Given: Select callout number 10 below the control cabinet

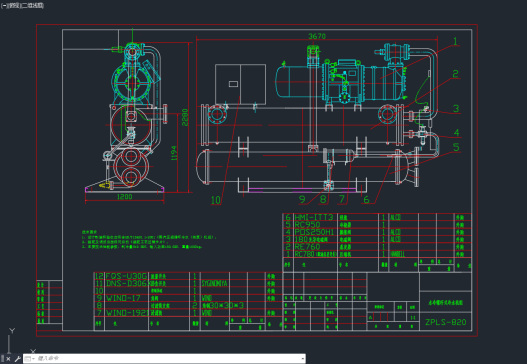Looking at the screenshot, I should (x=215, y=200).
